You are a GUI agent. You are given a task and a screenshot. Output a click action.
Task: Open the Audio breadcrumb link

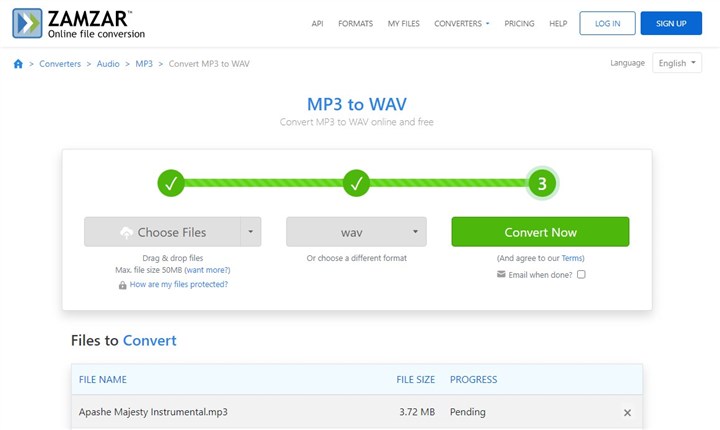coord(108,64)
